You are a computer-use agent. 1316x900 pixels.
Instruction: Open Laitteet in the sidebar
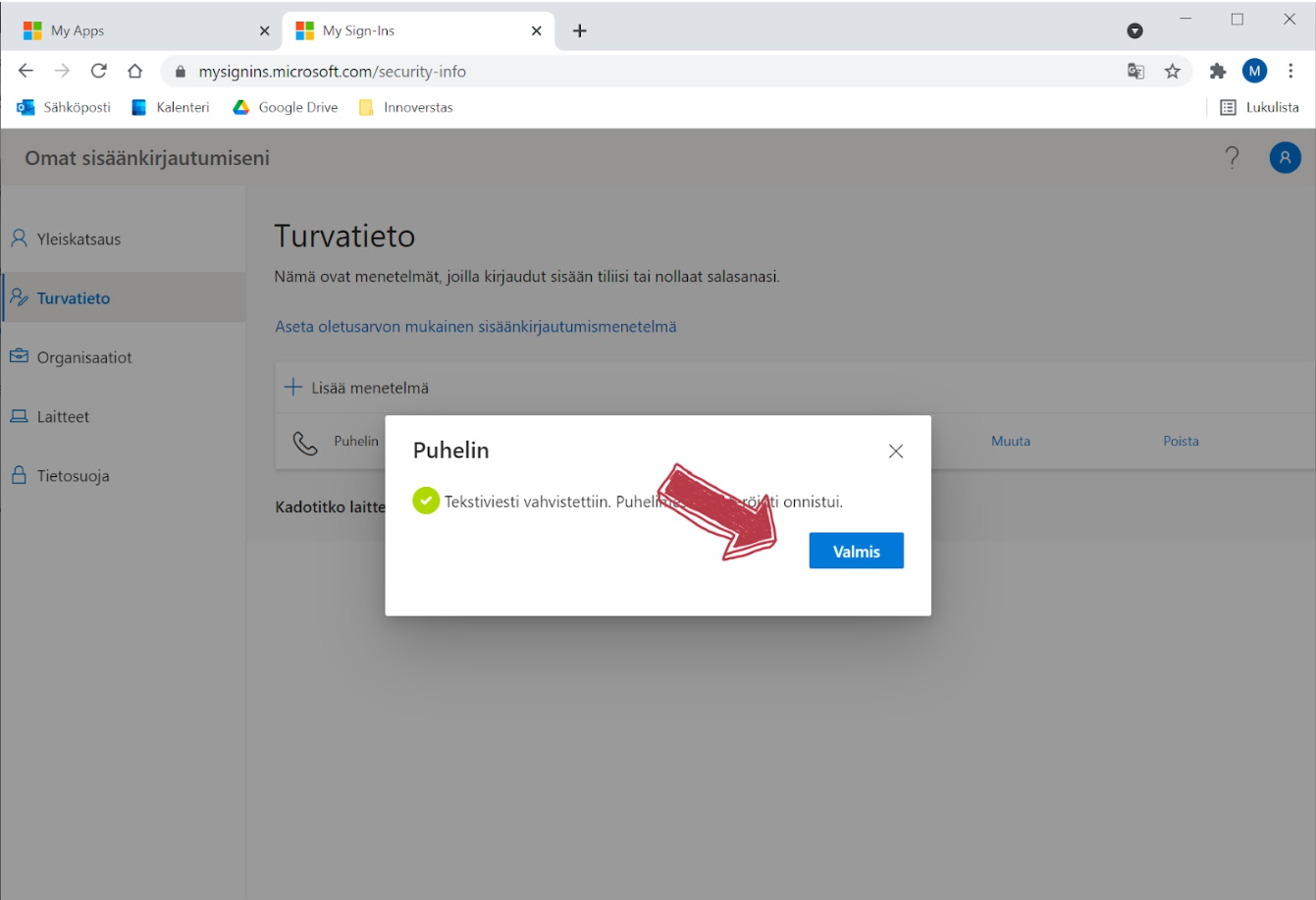(x=123, y=416)
